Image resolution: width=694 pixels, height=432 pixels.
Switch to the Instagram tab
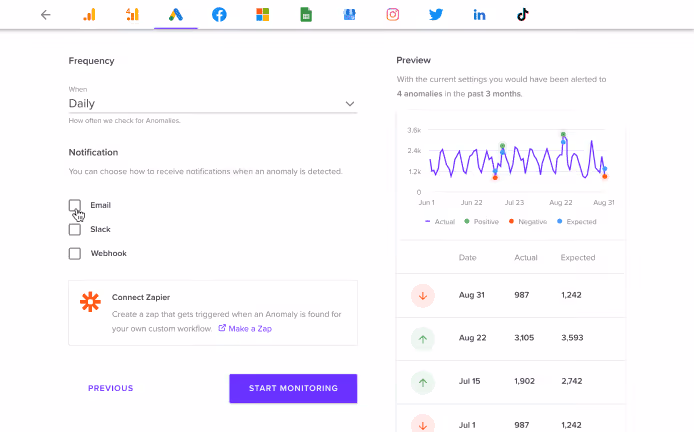pos(393,15)
